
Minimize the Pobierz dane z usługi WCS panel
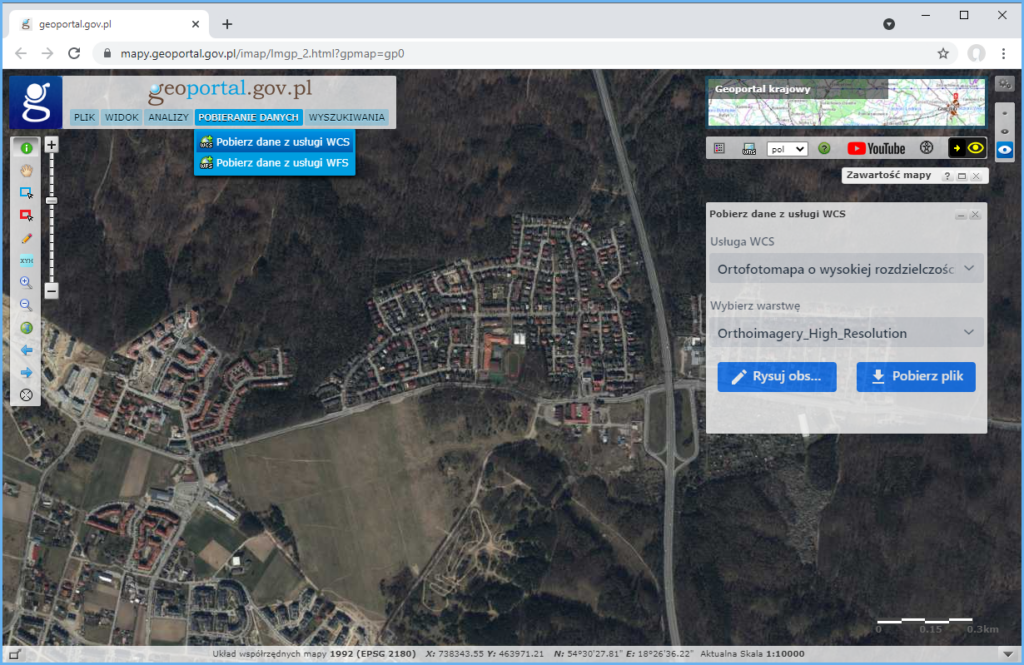coord(961,215)
